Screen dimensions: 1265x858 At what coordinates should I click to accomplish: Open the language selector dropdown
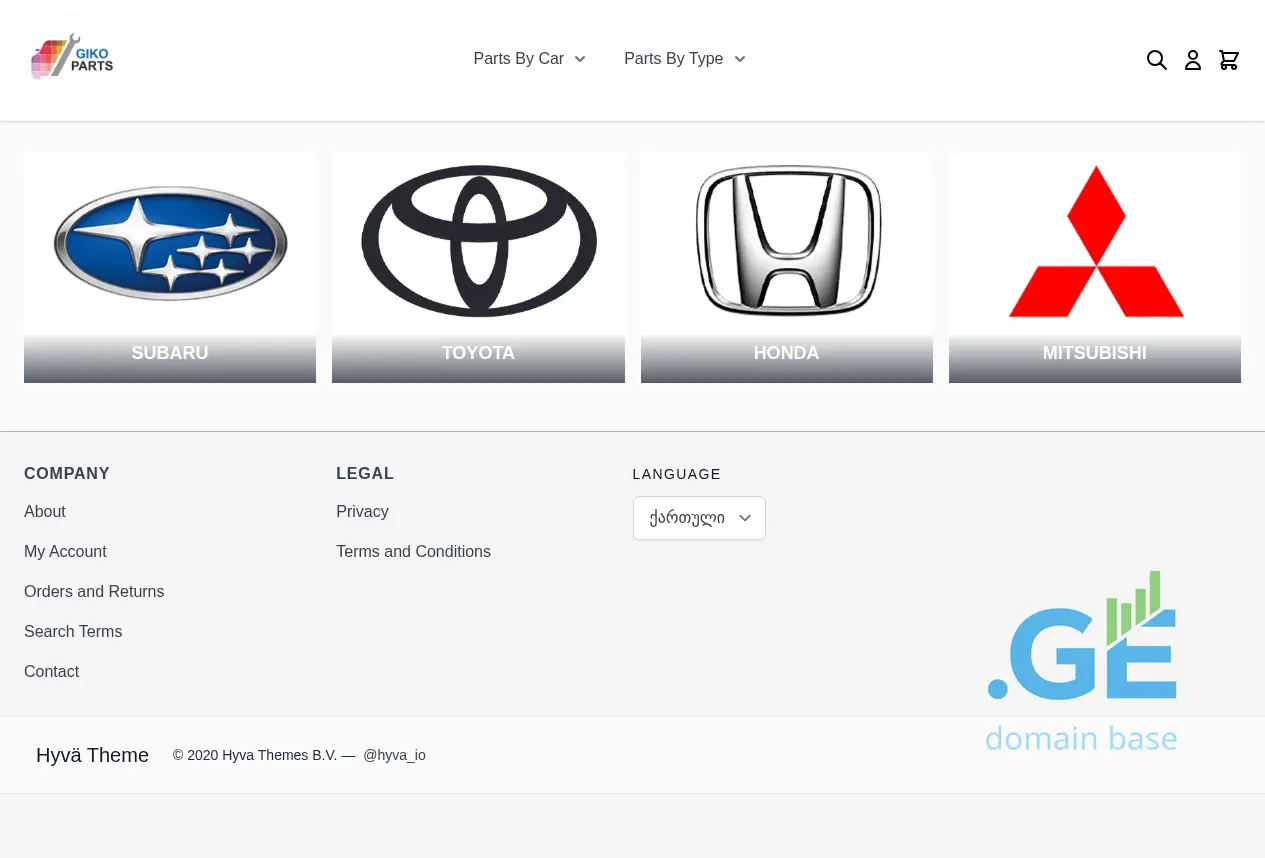(x=699, y=518)
